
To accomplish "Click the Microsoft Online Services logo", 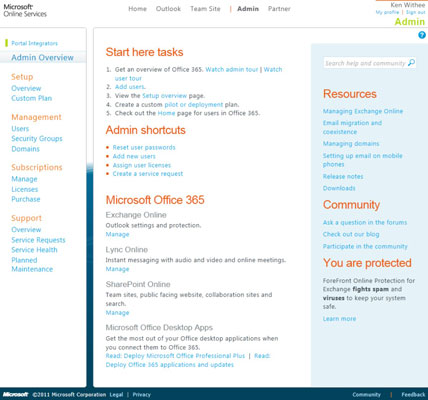I will [x=25, y=10].
